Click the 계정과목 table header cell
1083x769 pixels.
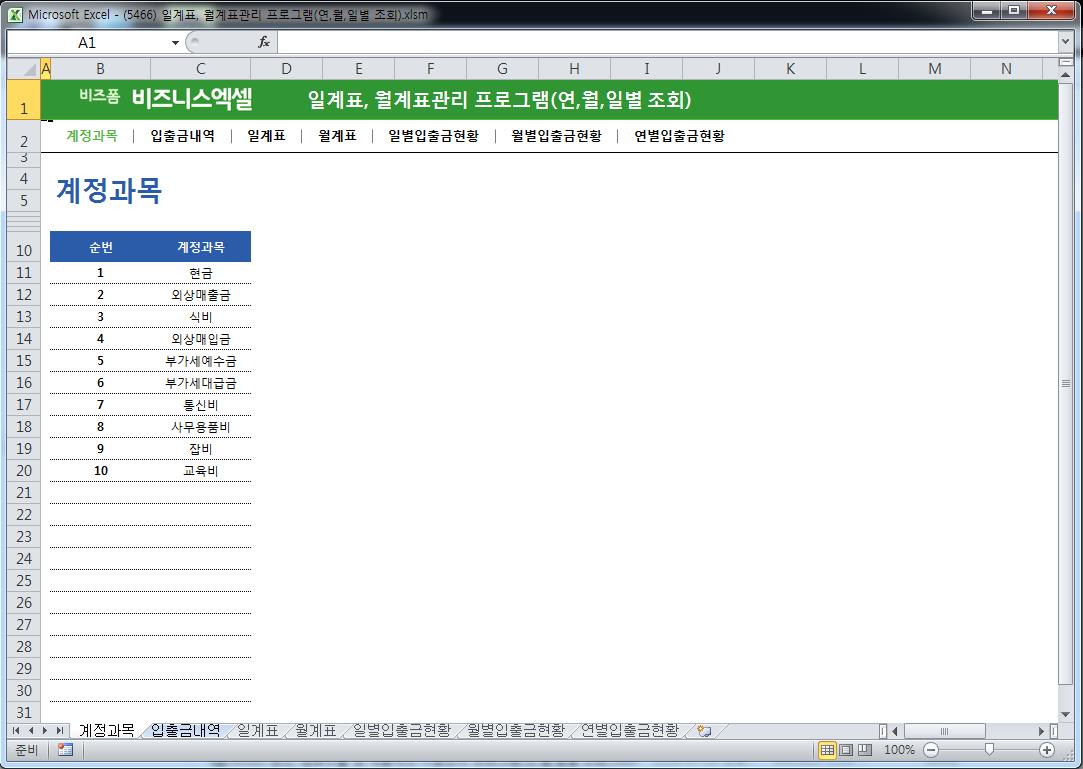(200, 247)
